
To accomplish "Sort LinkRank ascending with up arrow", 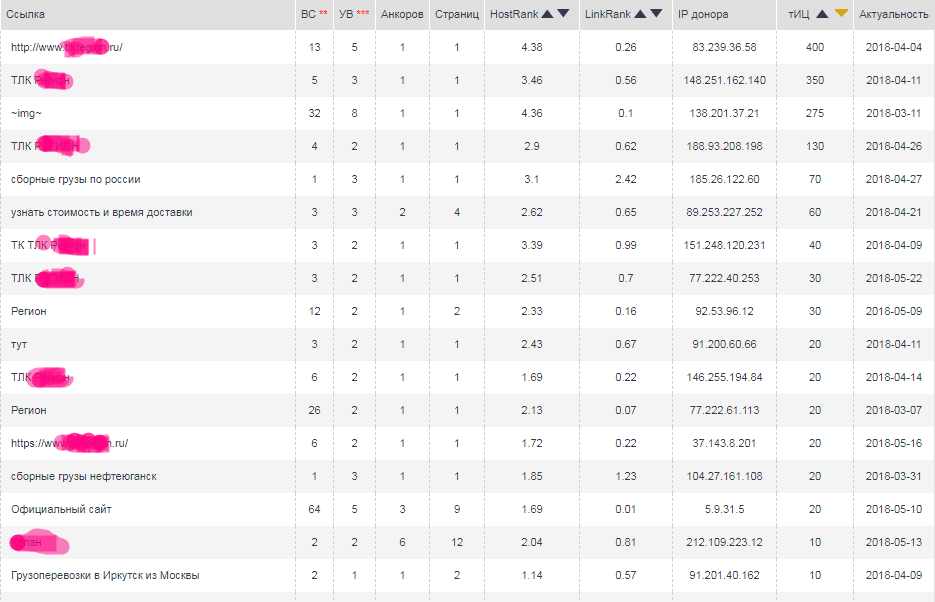I will (x=641, y=14).
